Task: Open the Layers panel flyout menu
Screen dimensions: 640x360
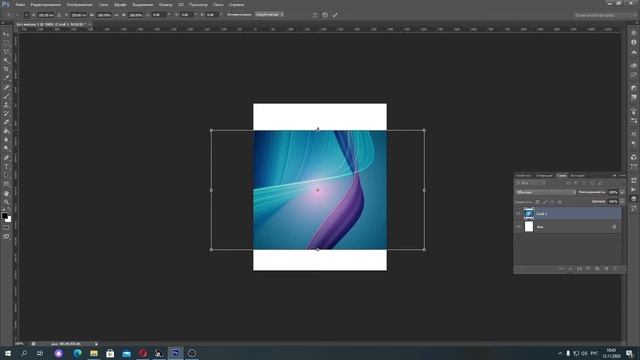Action: [x=622, y=176]
